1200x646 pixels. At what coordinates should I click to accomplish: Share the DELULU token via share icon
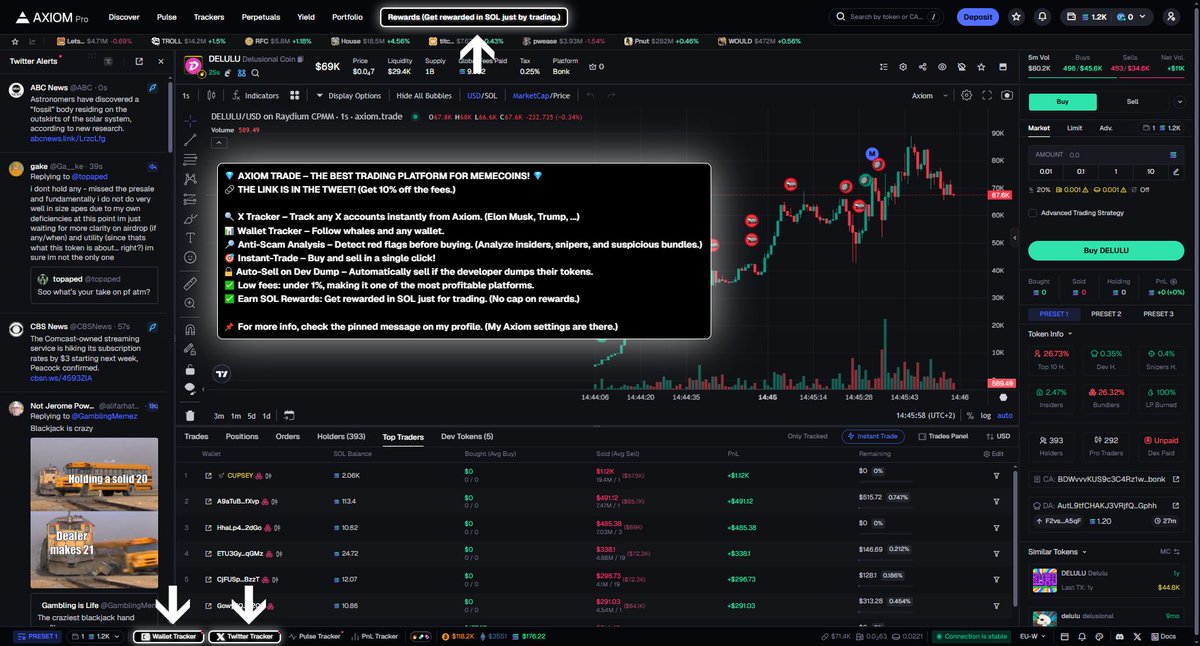click(x=922, y=67)
